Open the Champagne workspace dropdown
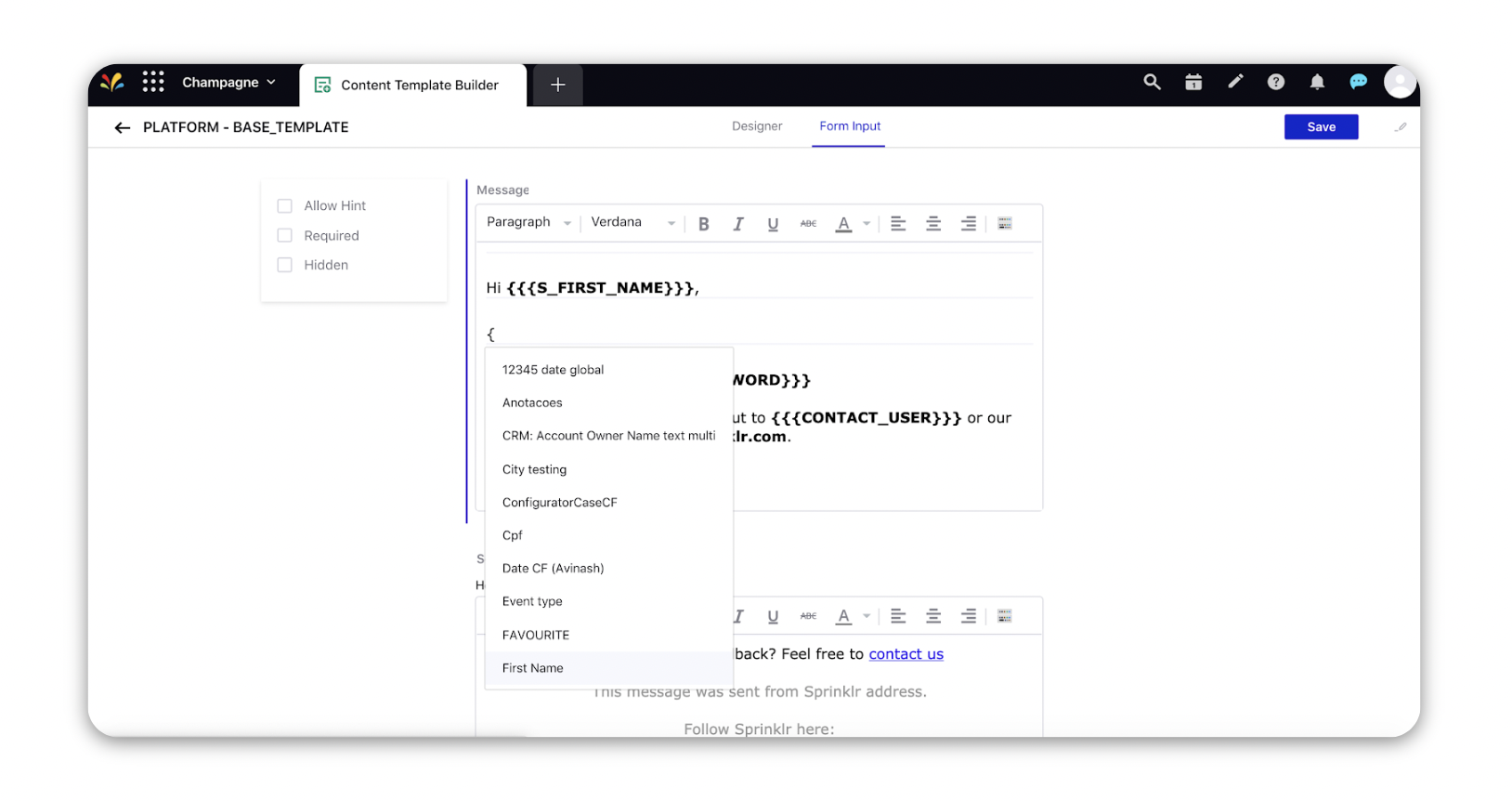 [x=228, y=83]
